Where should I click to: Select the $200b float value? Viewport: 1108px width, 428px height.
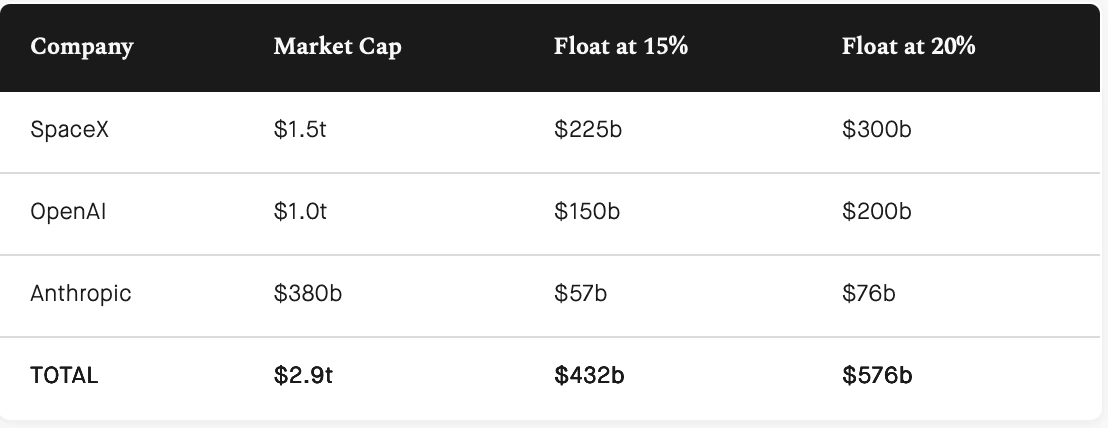[x=877, y=212]
